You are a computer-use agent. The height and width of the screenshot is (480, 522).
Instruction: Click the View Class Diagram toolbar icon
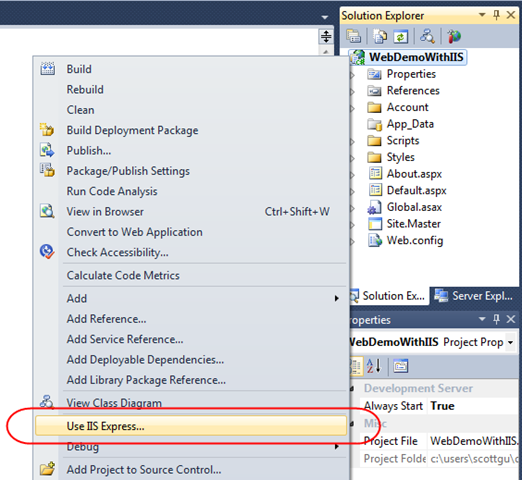[427, 36]
